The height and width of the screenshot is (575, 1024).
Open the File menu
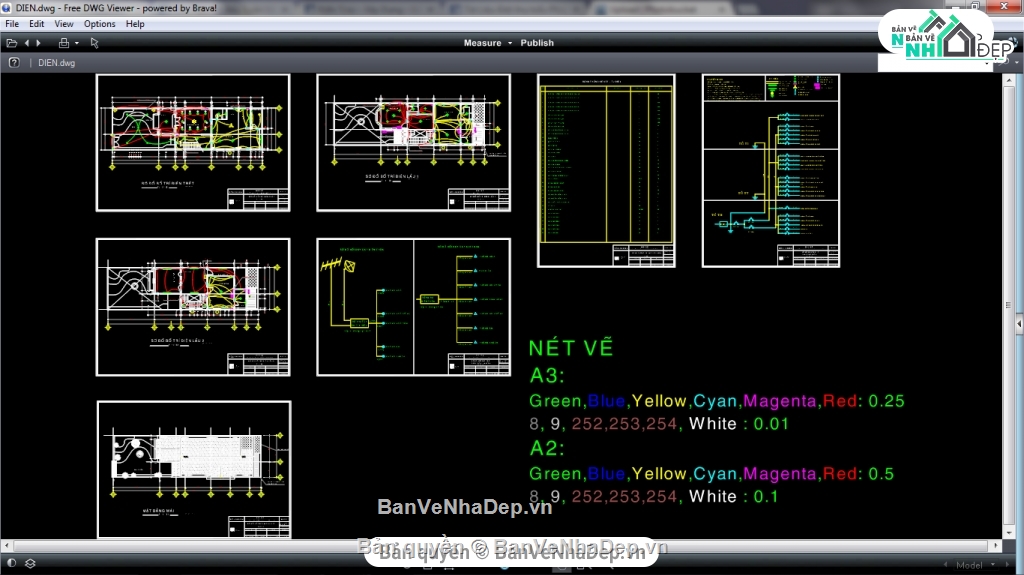click(12, 24)
